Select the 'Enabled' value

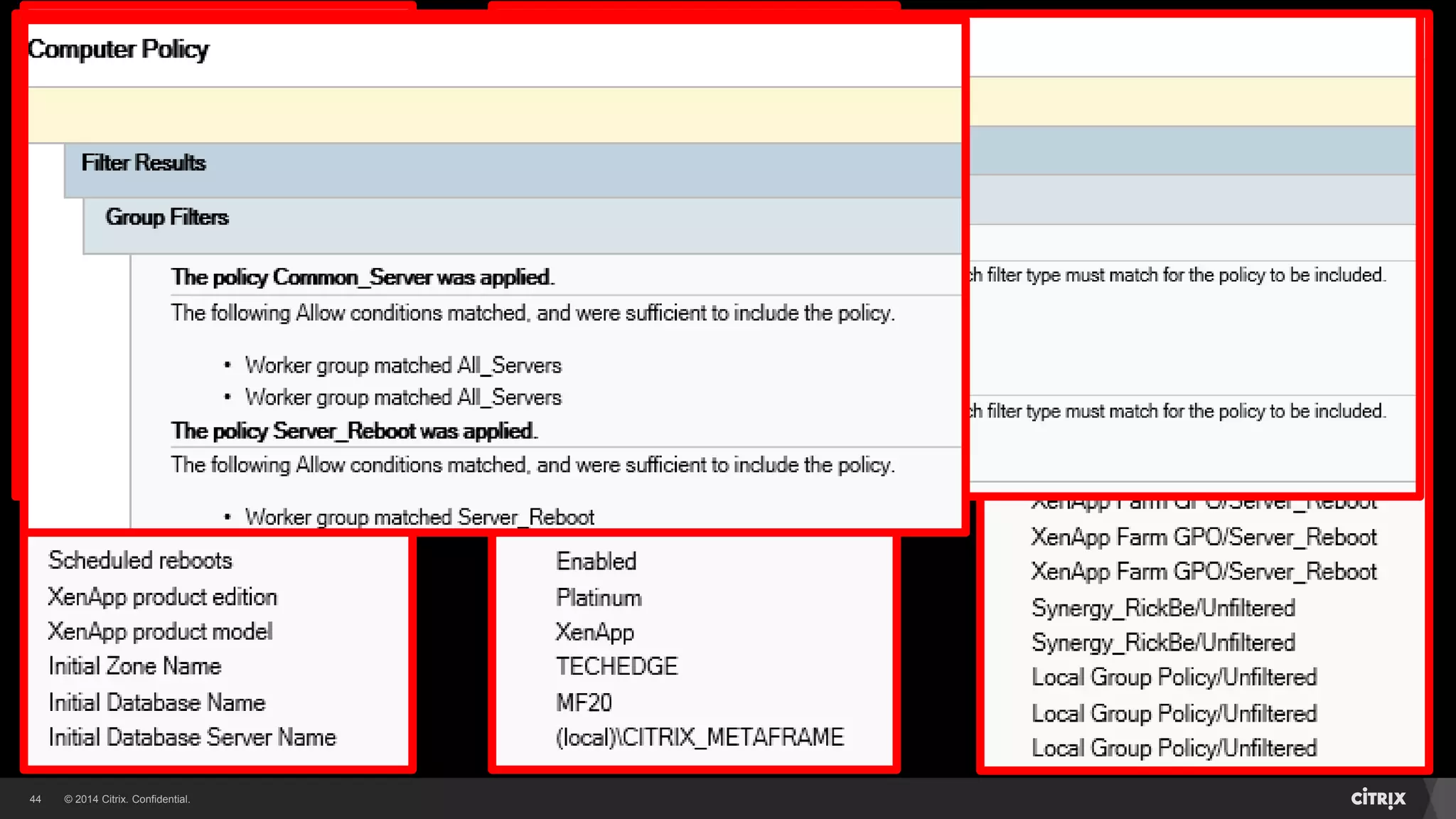click(x=596, y=561)
